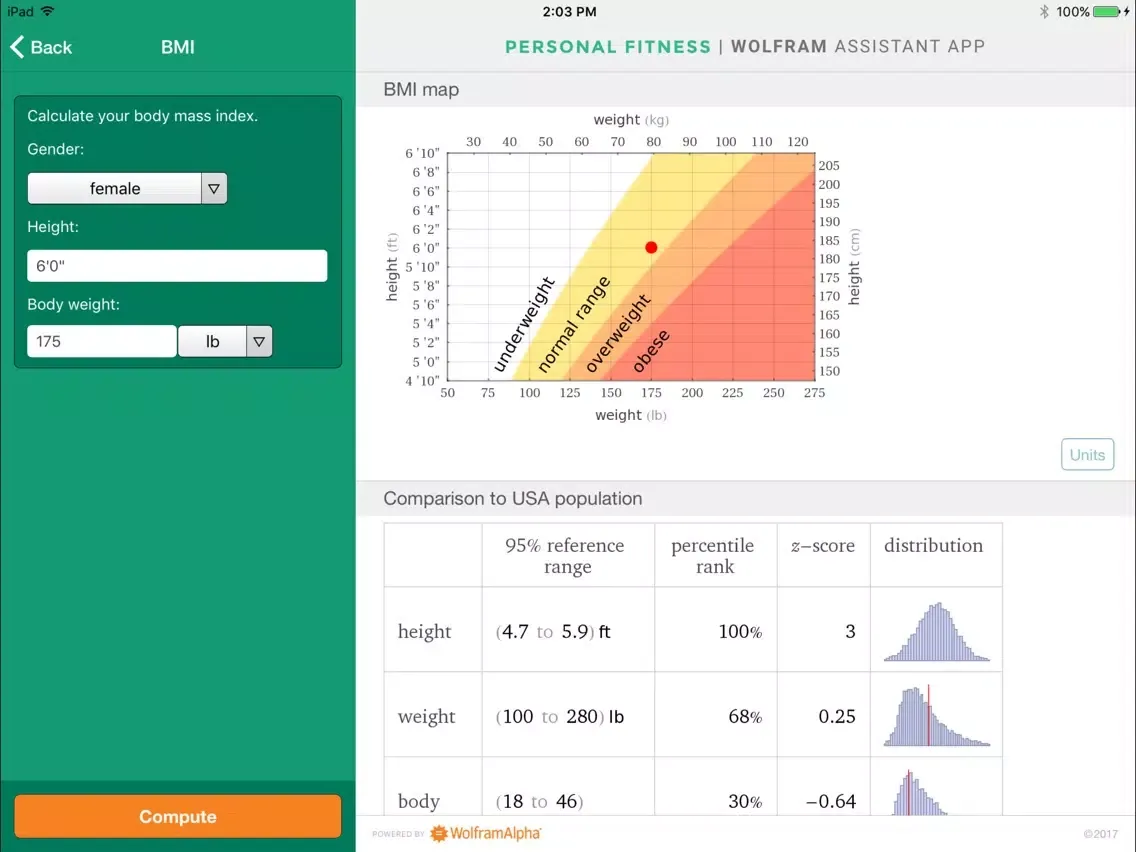Screen dimensions: 1136x852
Task: Click 'Calculate your body mass index.' text
Action: point(142,116)
